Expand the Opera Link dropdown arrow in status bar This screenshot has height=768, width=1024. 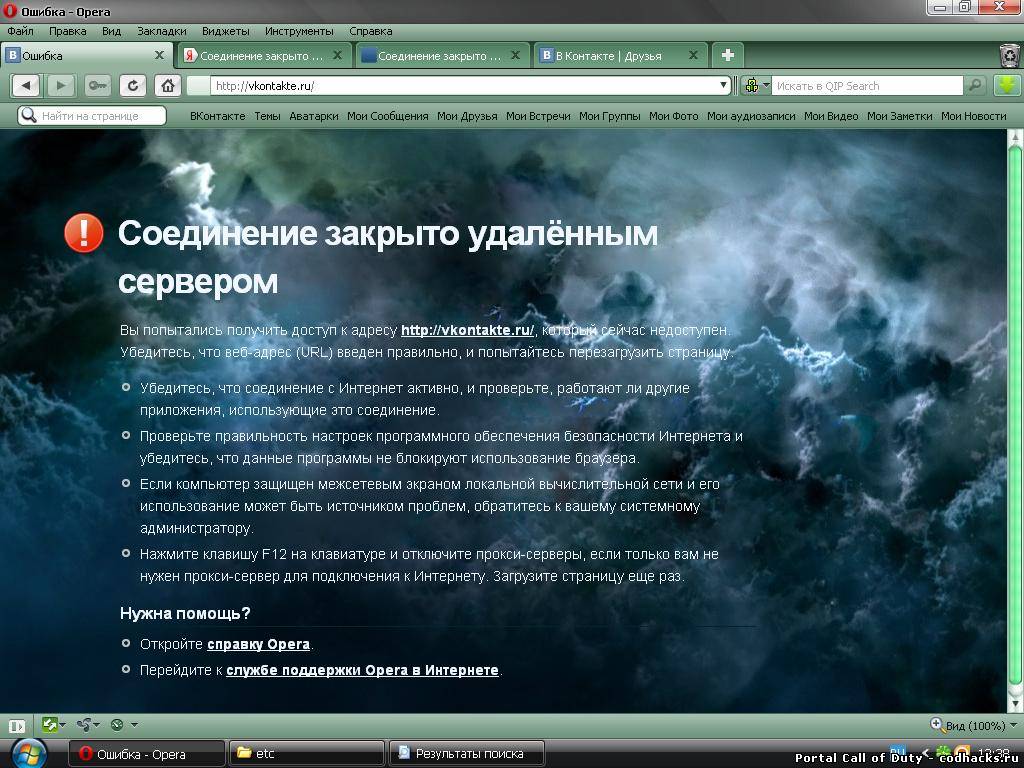pos(63,725)
